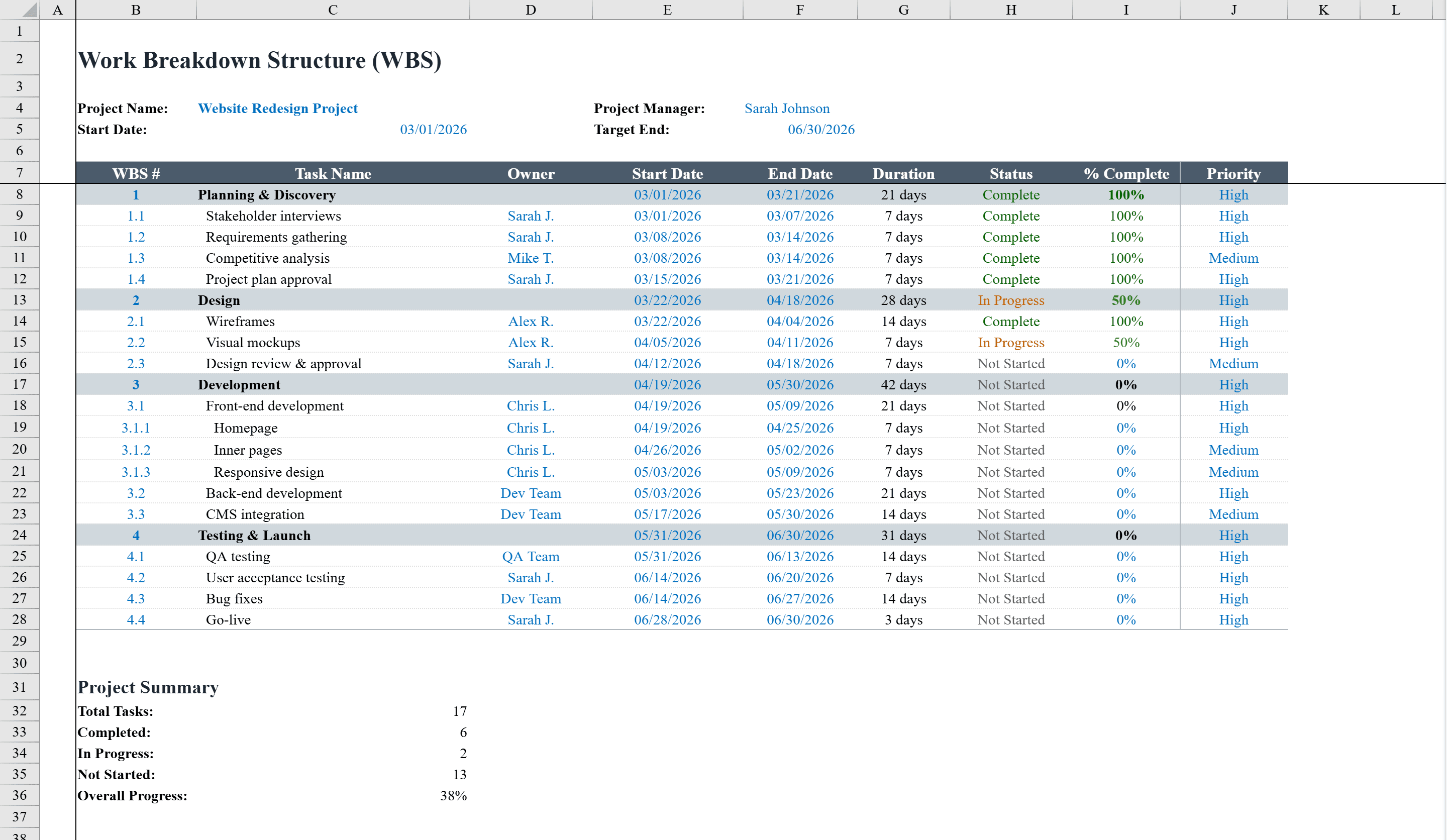Click the Medium priority for Competitive analysis
The width and height of the screenshot is (1447, 840).
1233,258
